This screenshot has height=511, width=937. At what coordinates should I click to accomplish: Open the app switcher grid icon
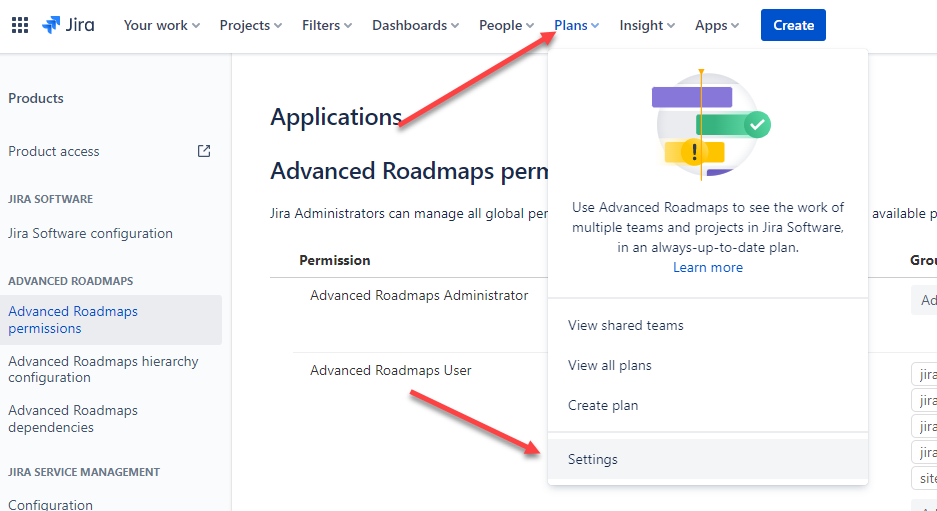[20, 25]
